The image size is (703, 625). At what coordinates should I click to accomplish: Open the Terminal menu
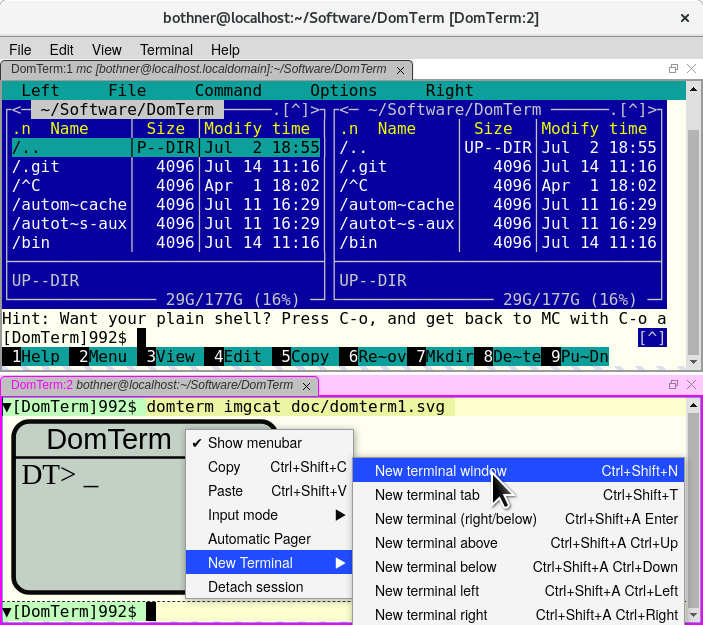click(x=166, y=50)
